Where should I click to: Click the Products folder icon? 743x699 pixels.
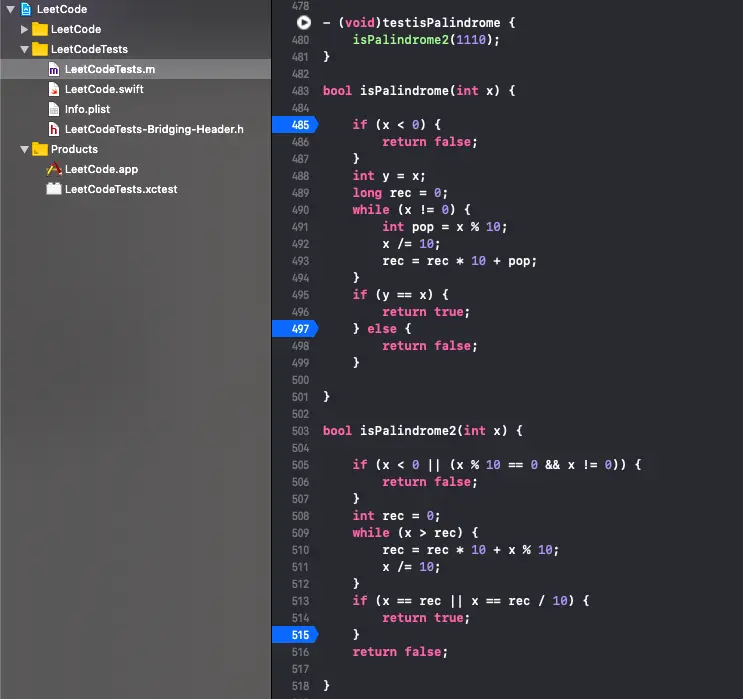pyautogui.click(x=40, y=149)
